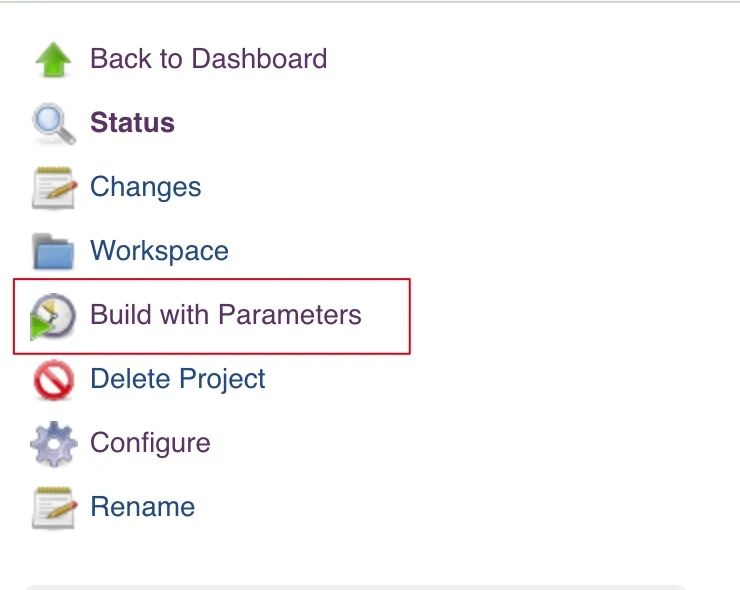Go Back to Dashboard via text link
The image size is (740, 590).
[209, 59]
